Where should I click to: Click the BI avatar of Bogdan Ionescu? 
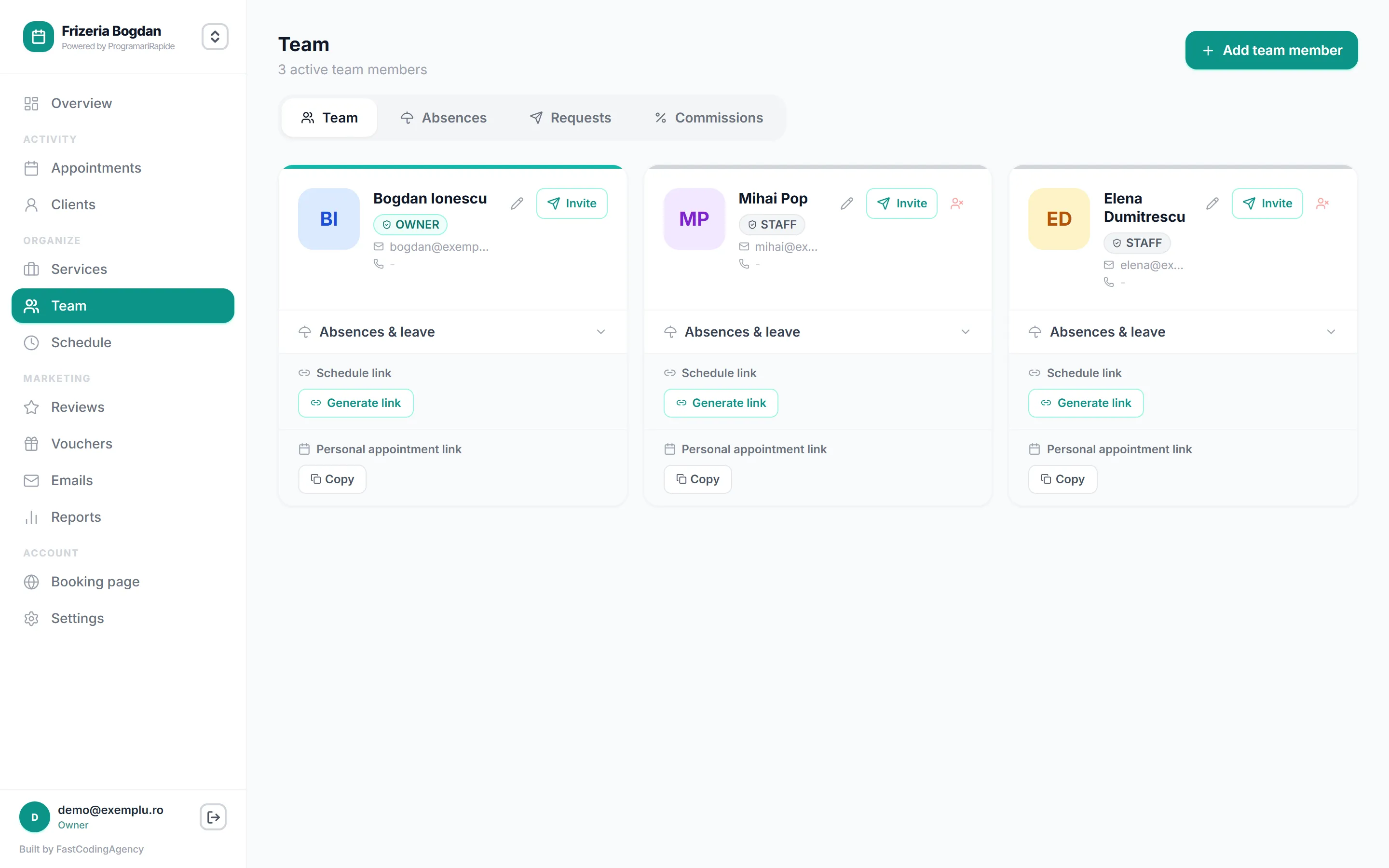329,219
